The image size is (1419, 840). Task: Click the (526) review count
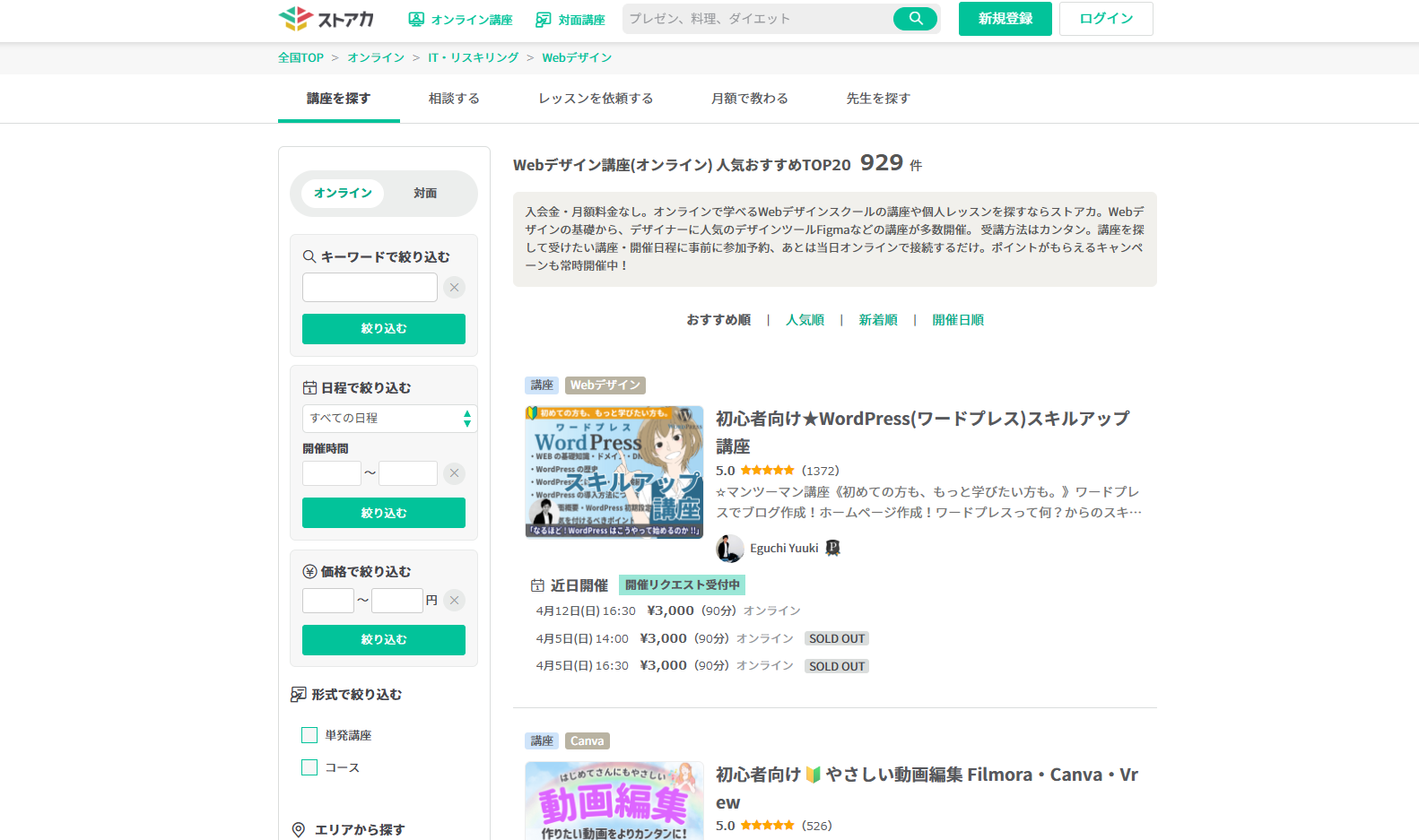click(817, 826)
